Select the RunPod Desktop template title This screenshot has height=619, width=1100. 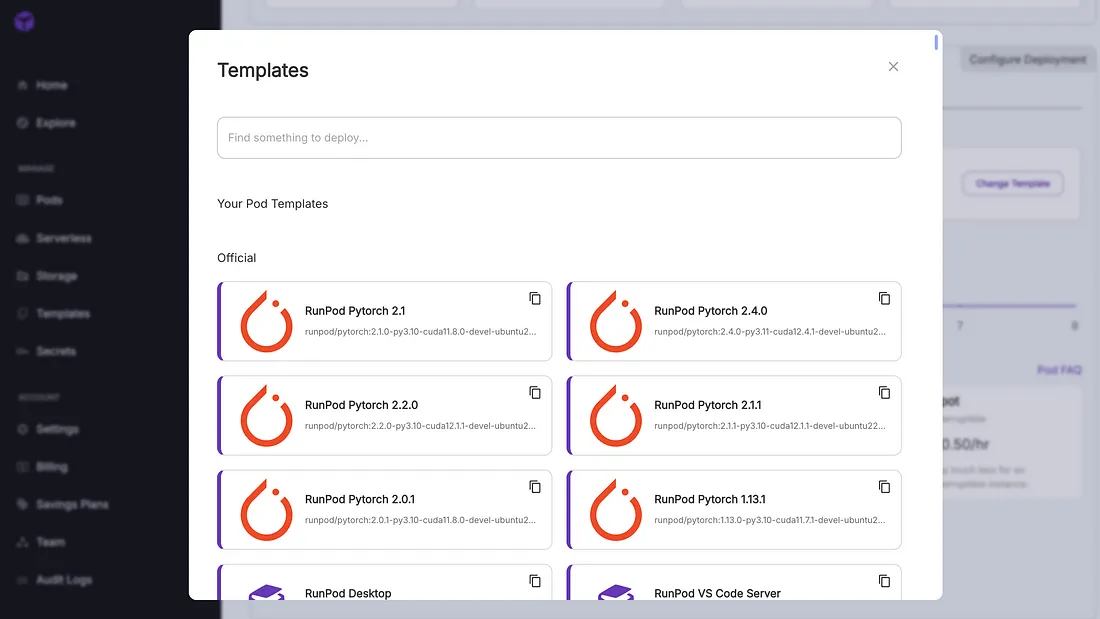[348, 593]
